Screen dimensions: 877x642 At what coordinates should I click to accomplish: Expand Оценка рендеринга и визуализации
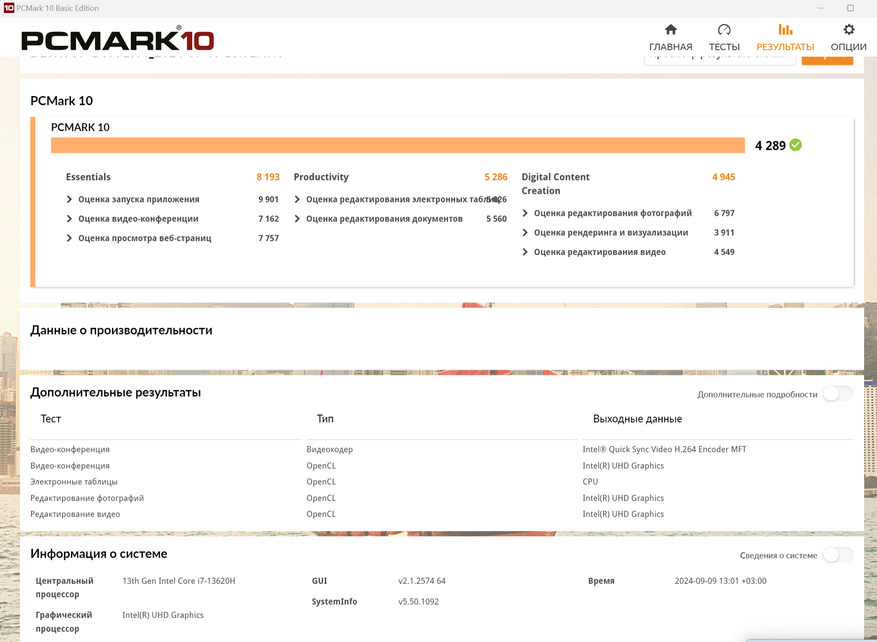(x=525, y=233)
